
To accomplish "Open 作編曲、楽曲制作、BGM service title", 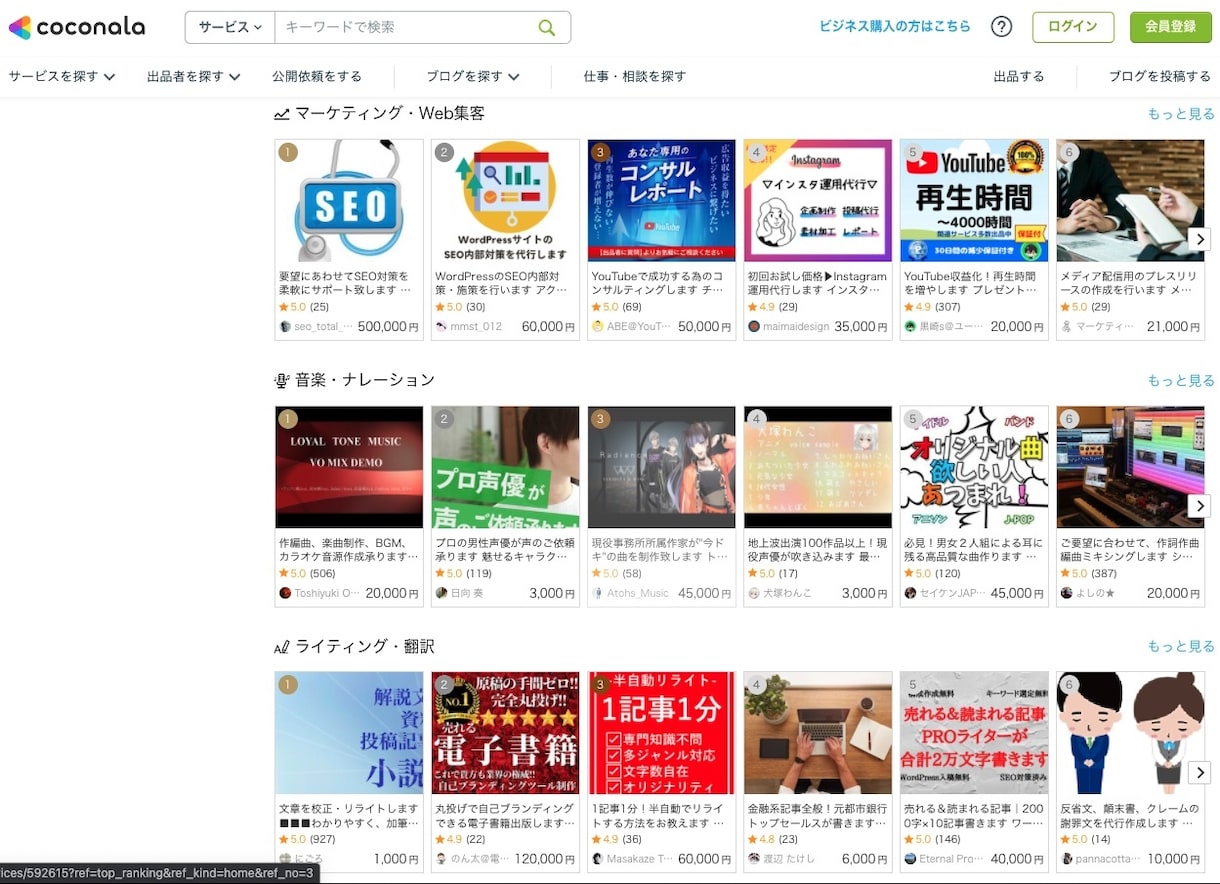I will point(349,549).
